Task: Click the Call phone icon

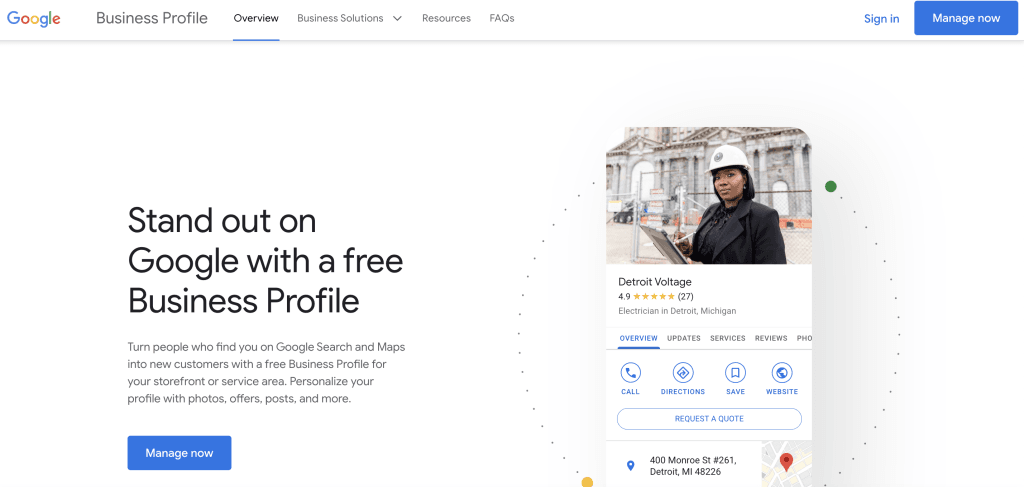Action: tap(630, 373)
